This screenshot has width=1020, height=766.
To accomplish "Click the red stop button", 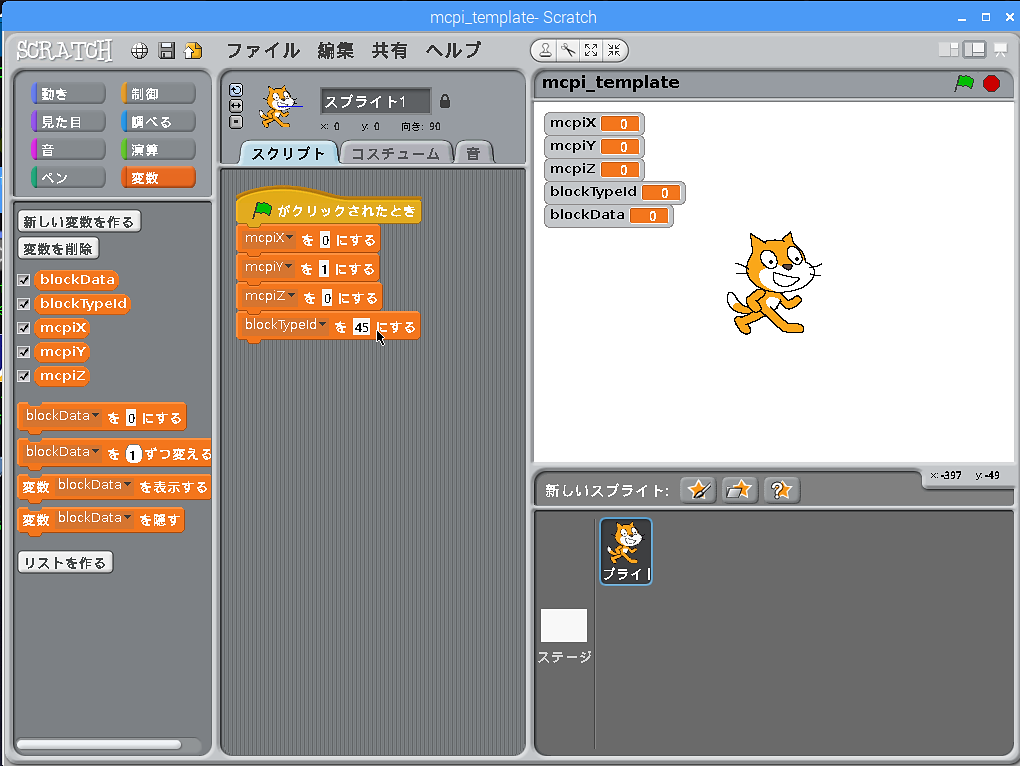I will pos(991,83).
